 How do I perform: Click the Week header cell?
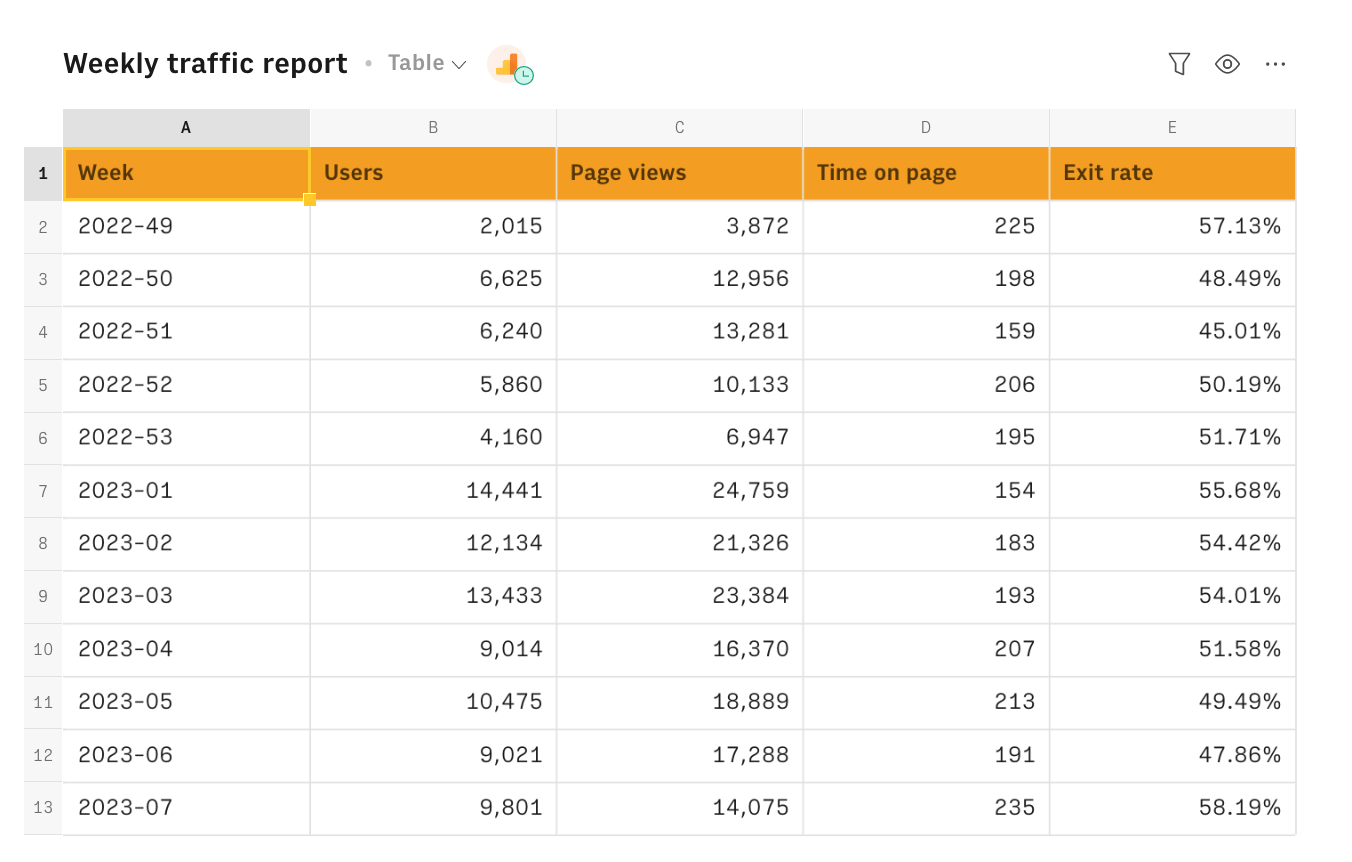186,173
